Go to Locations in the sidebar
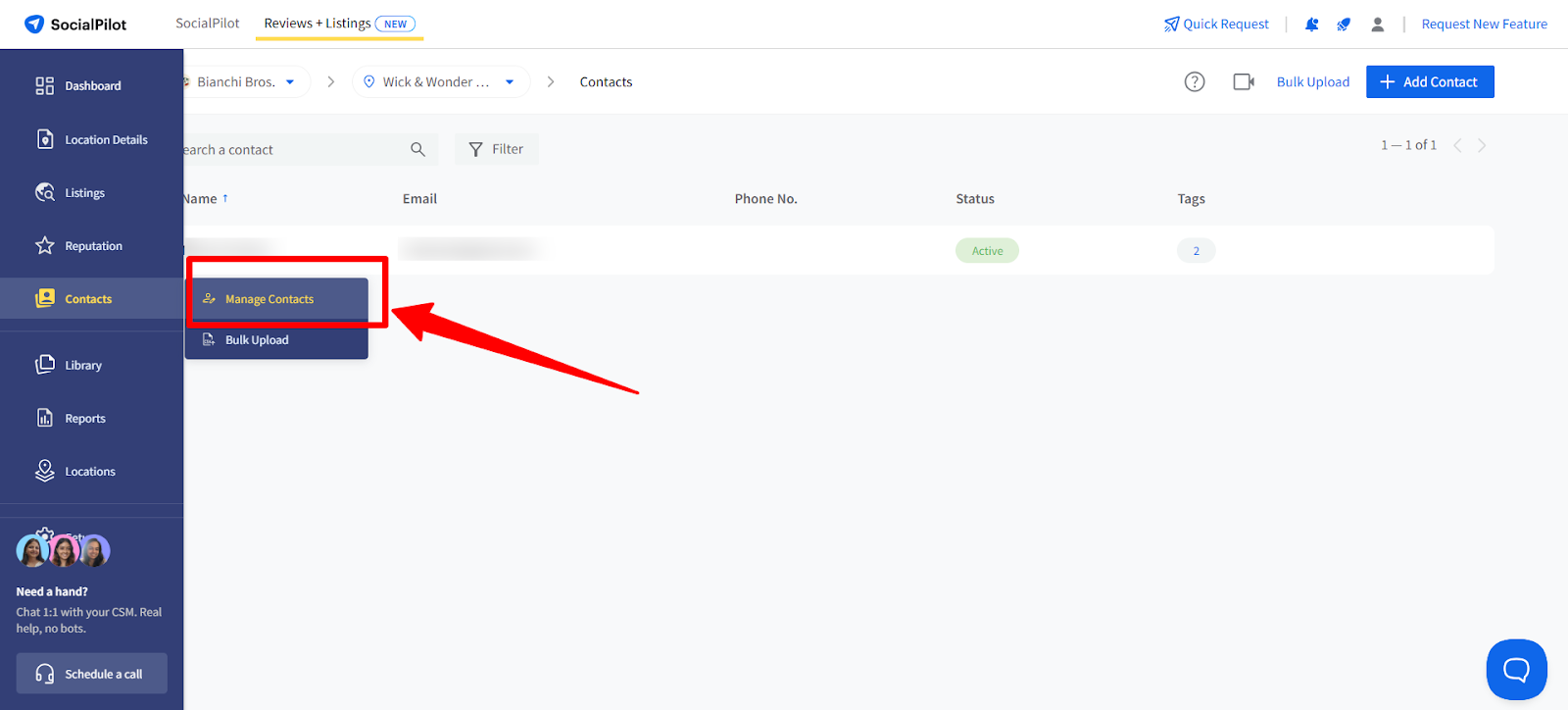Viewport: 1568px width, 710px height. click(91, 472)
